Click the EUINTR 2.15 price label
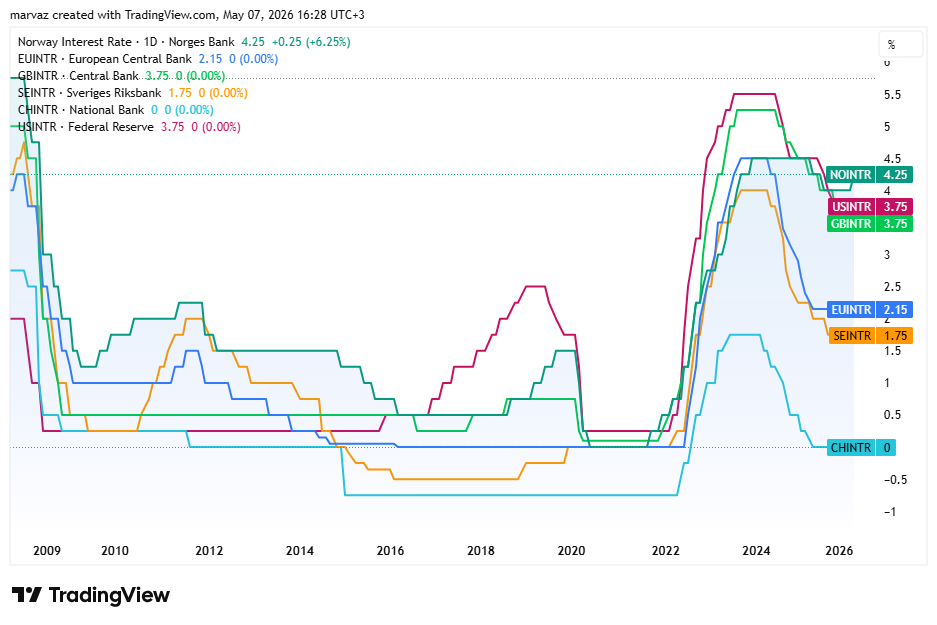The image size is (937, 625). (869, 310)
